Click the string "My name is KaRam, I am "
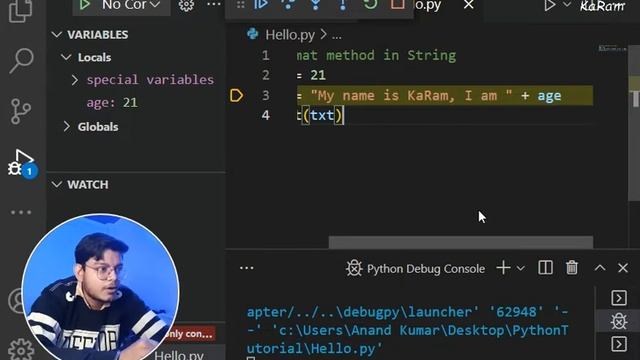640x360 pixels. coord(411,96)
